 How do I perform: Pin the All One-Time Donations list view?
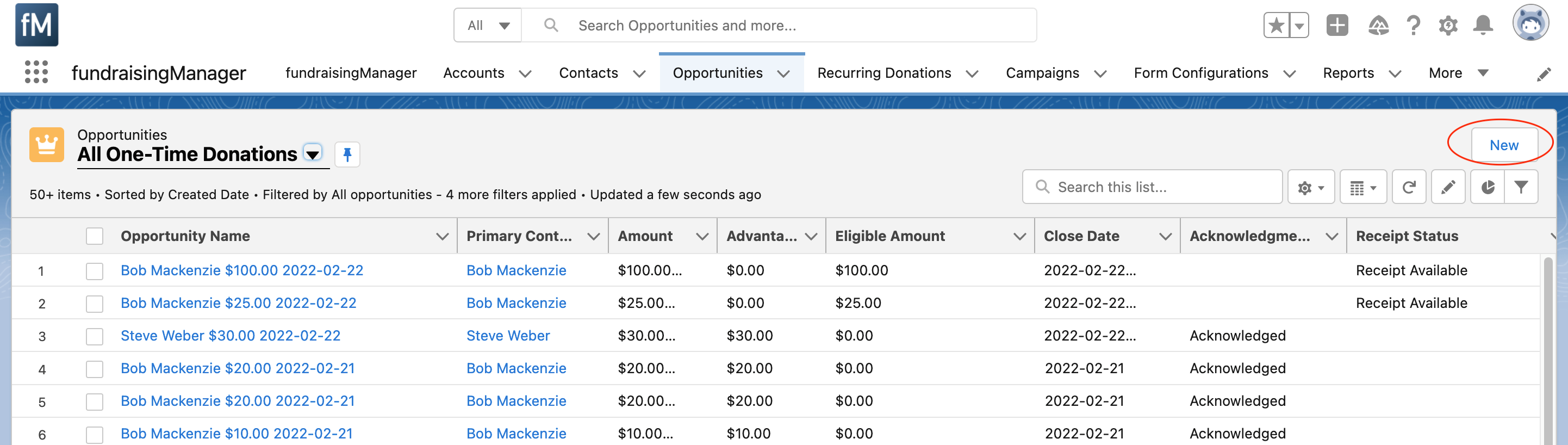pos(347,154)
